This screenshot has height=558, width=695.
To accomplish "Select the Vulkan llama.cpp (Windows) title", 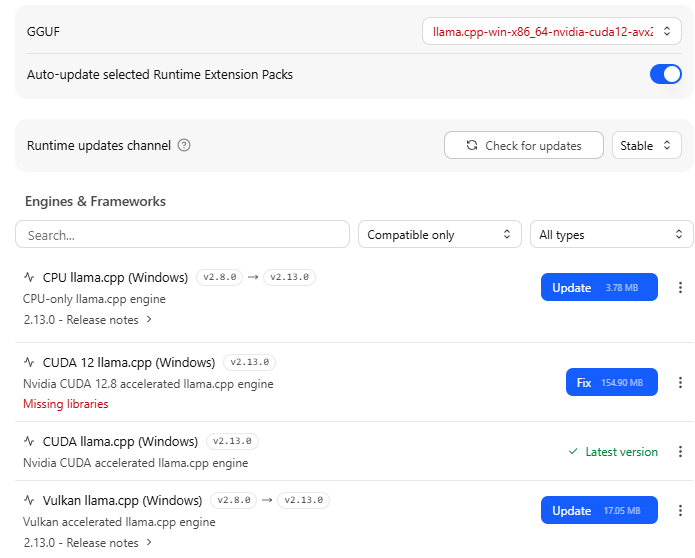I will (x=122, y=500).
